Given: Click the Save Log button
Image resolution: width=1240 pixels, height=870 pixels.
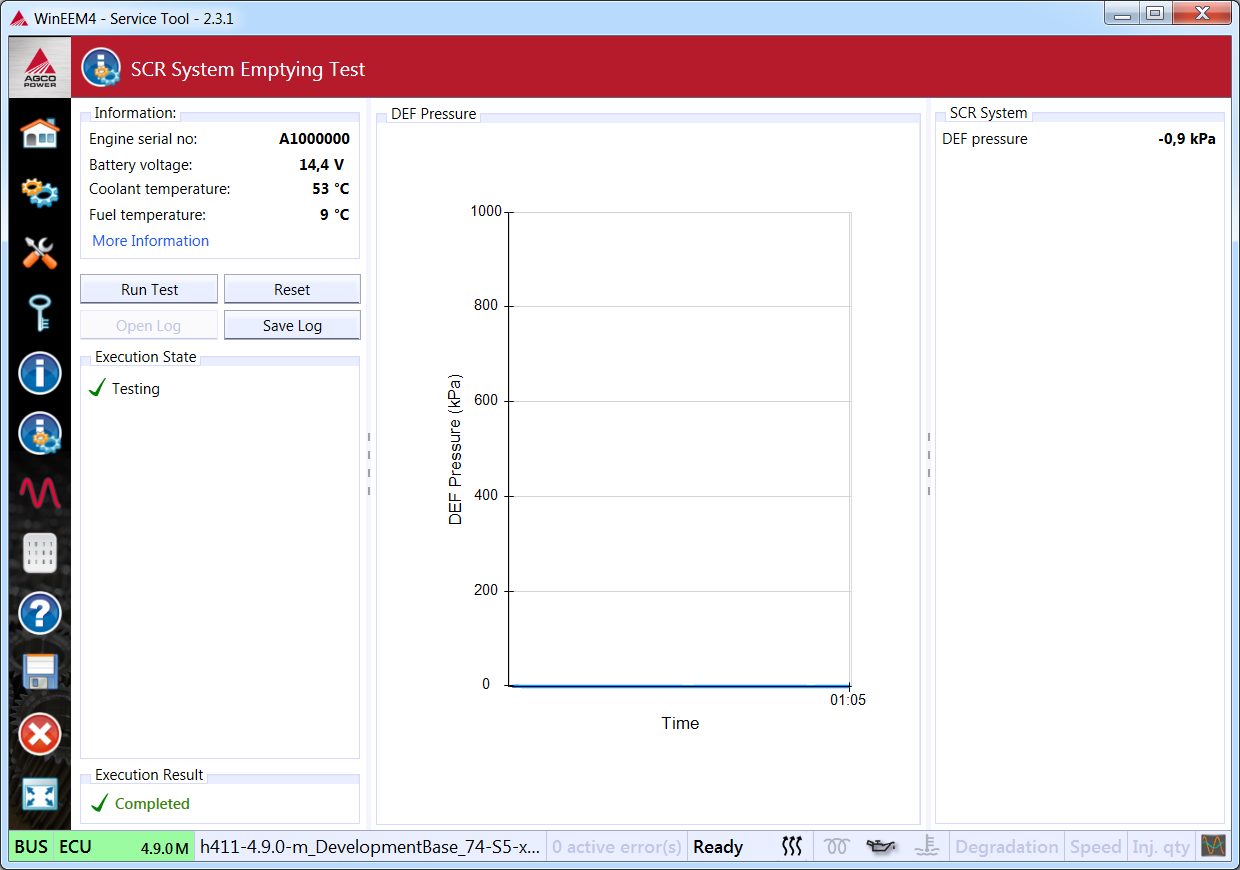Looking at the screenshot, I should pos(292,326).
